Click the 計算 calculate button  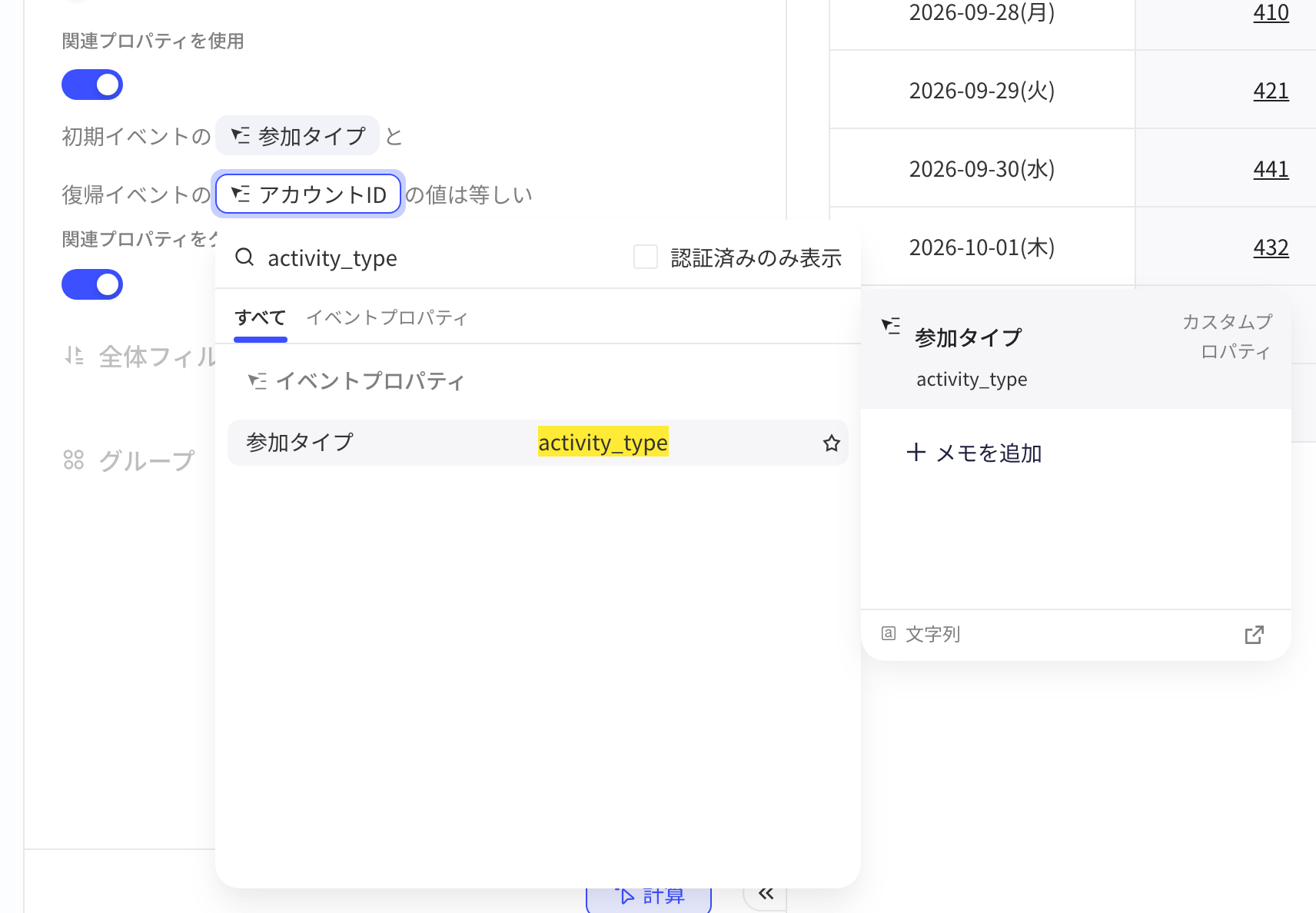pyautogui.click(x=649, y=896)
